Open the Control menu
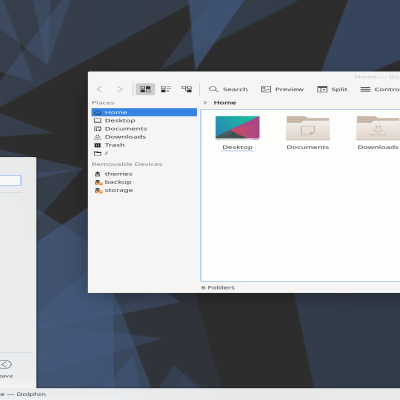 [x=380, y=89]
